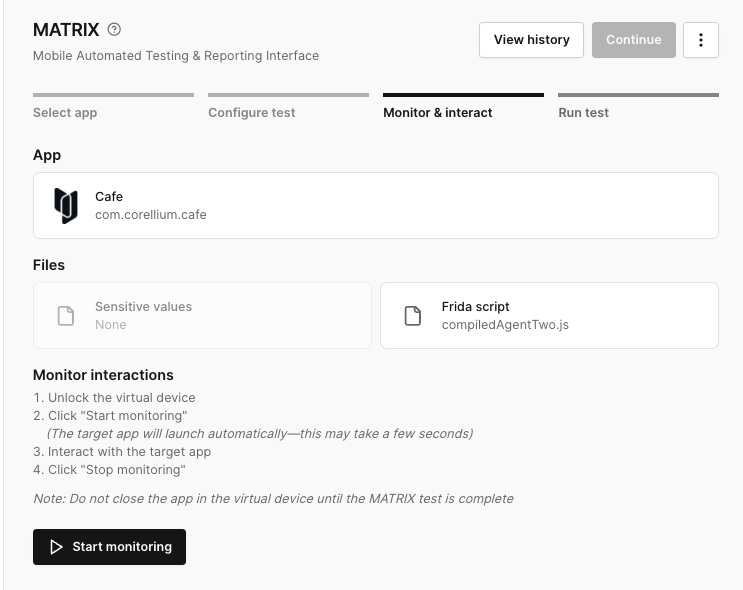Image resolution: width=743 pixels, height=590 pixels.
Task: Click the Frida script file icon
Action: [x=413, y=316]
